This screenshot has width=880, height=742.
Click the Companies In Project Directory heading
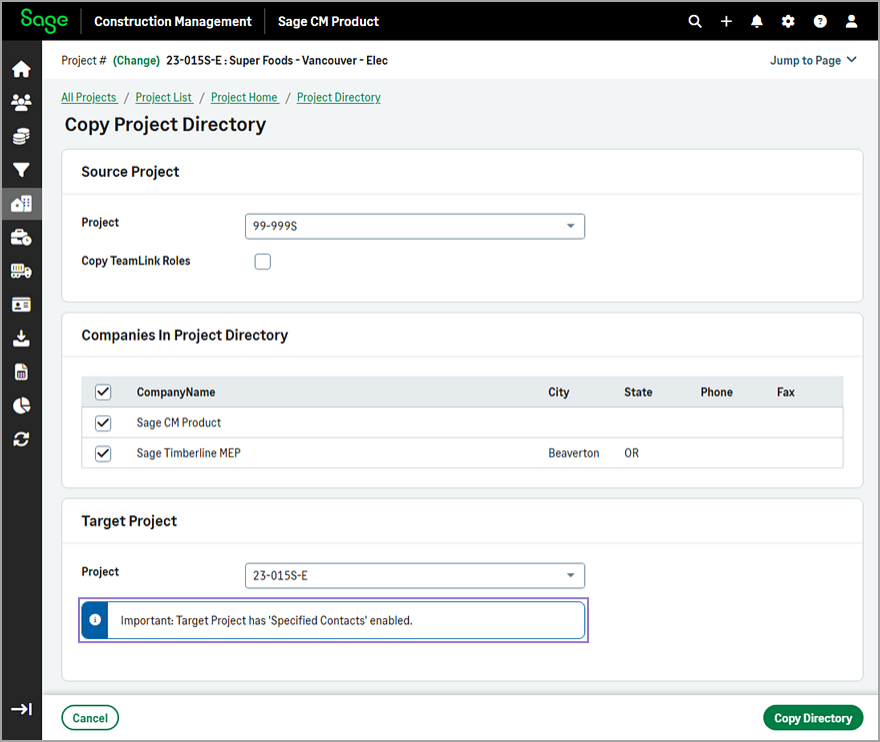pos(185,335)
